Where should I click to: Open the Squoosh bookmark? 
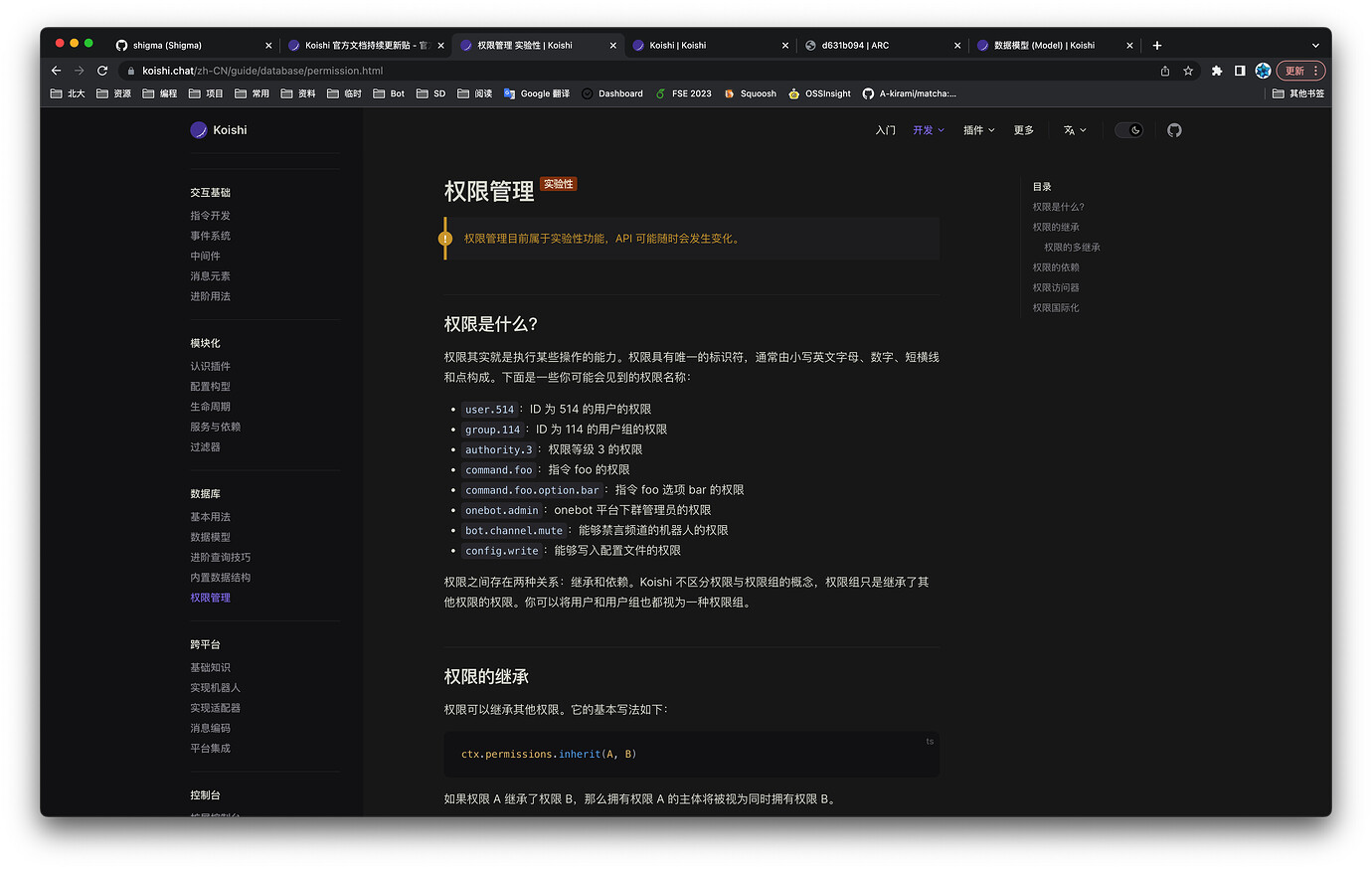coord(750,92)
